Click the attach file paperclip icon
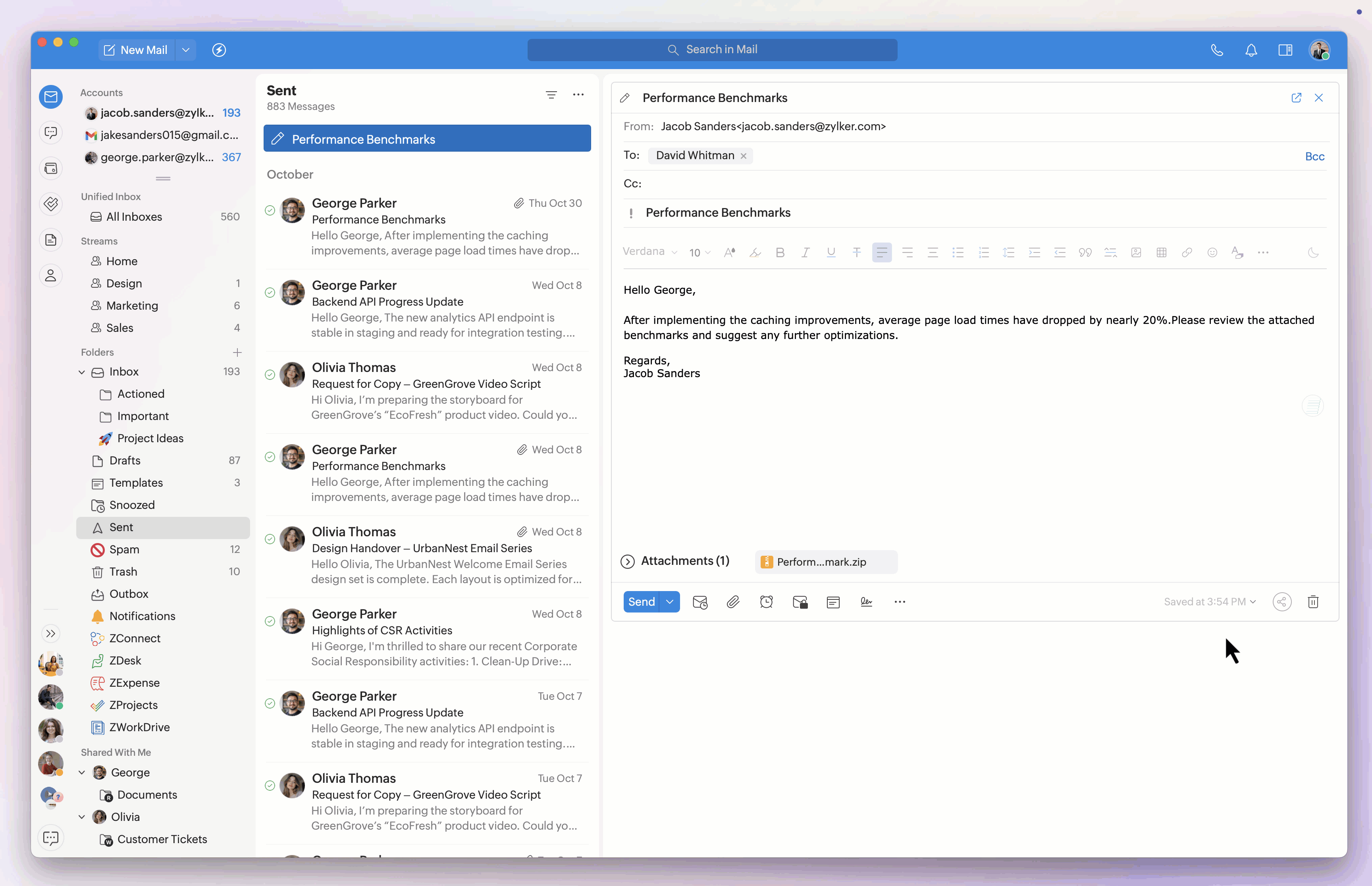The width and height of the screenshot is (1372, 886). pyautogui.click(x=732, y=602)
